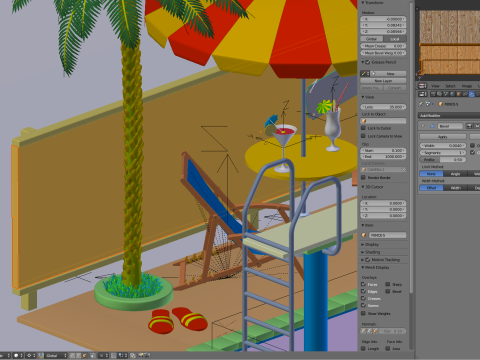Screen dimensions: 480x360
Task: Click the New Layer button
Action: (383, 81)
